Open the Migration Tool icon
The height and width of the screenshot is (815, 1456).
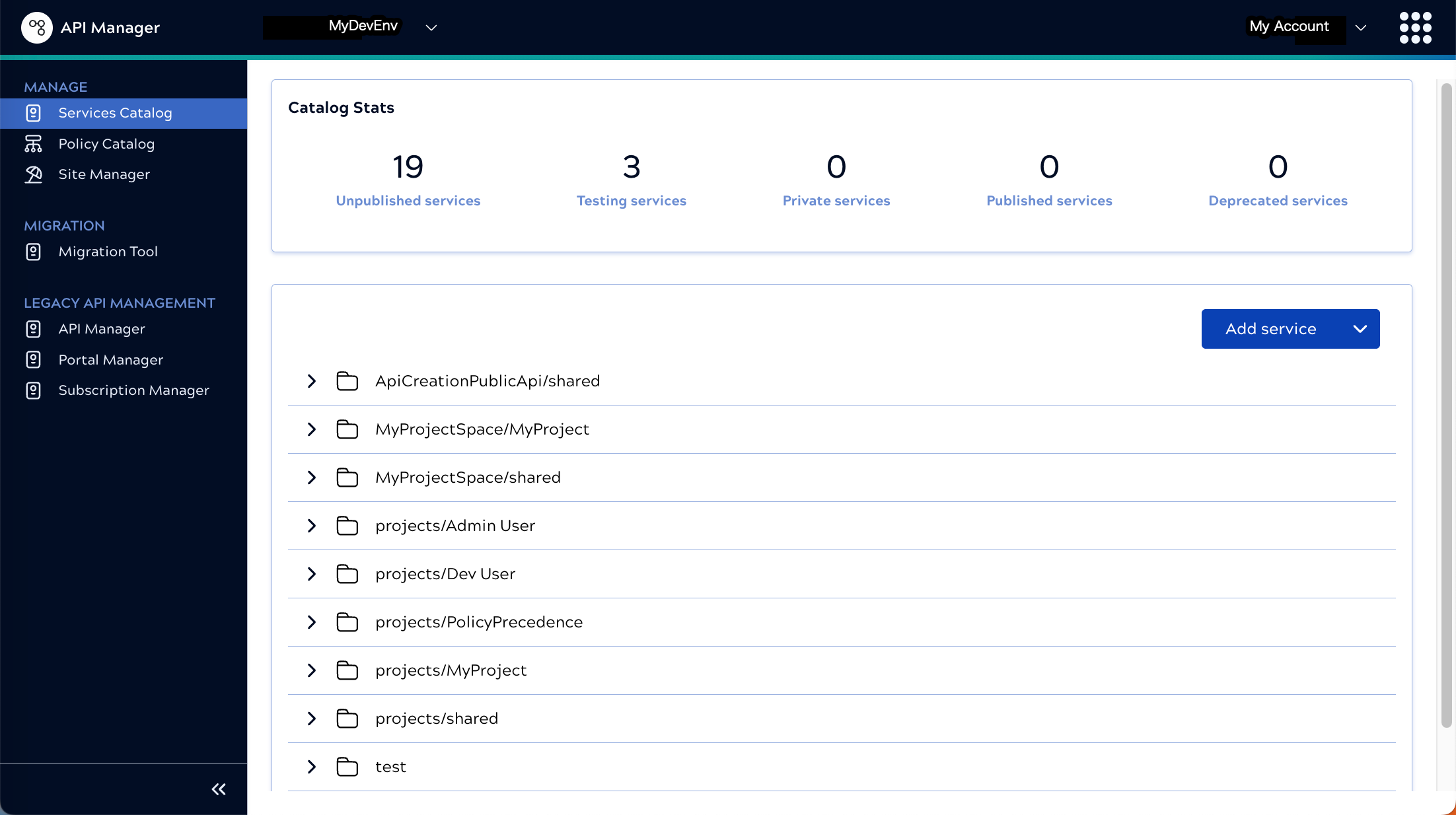[34, 252]
